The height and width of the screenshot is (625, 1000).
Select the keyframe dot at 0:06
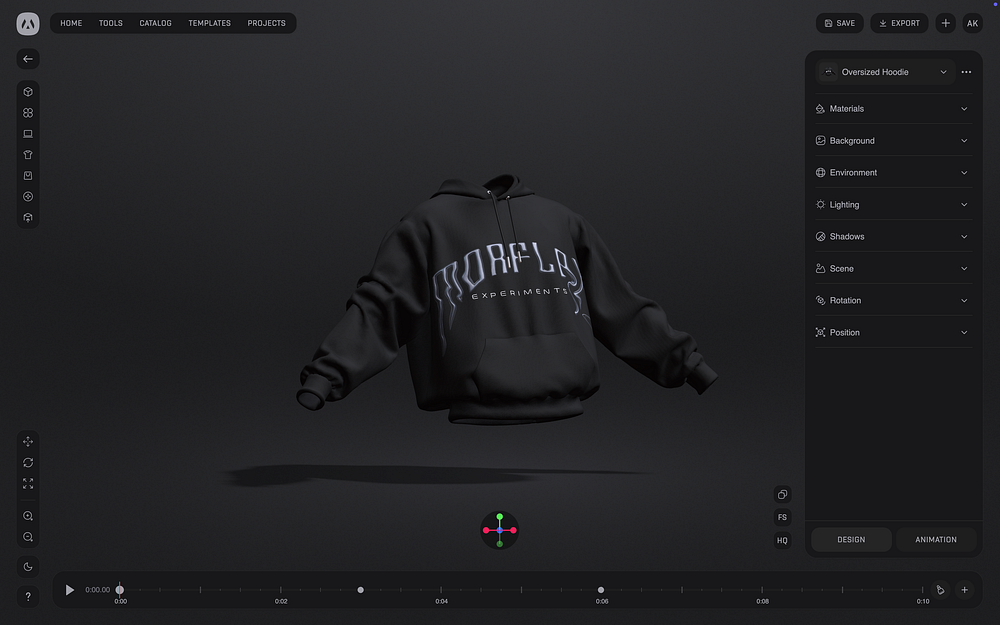601,590
